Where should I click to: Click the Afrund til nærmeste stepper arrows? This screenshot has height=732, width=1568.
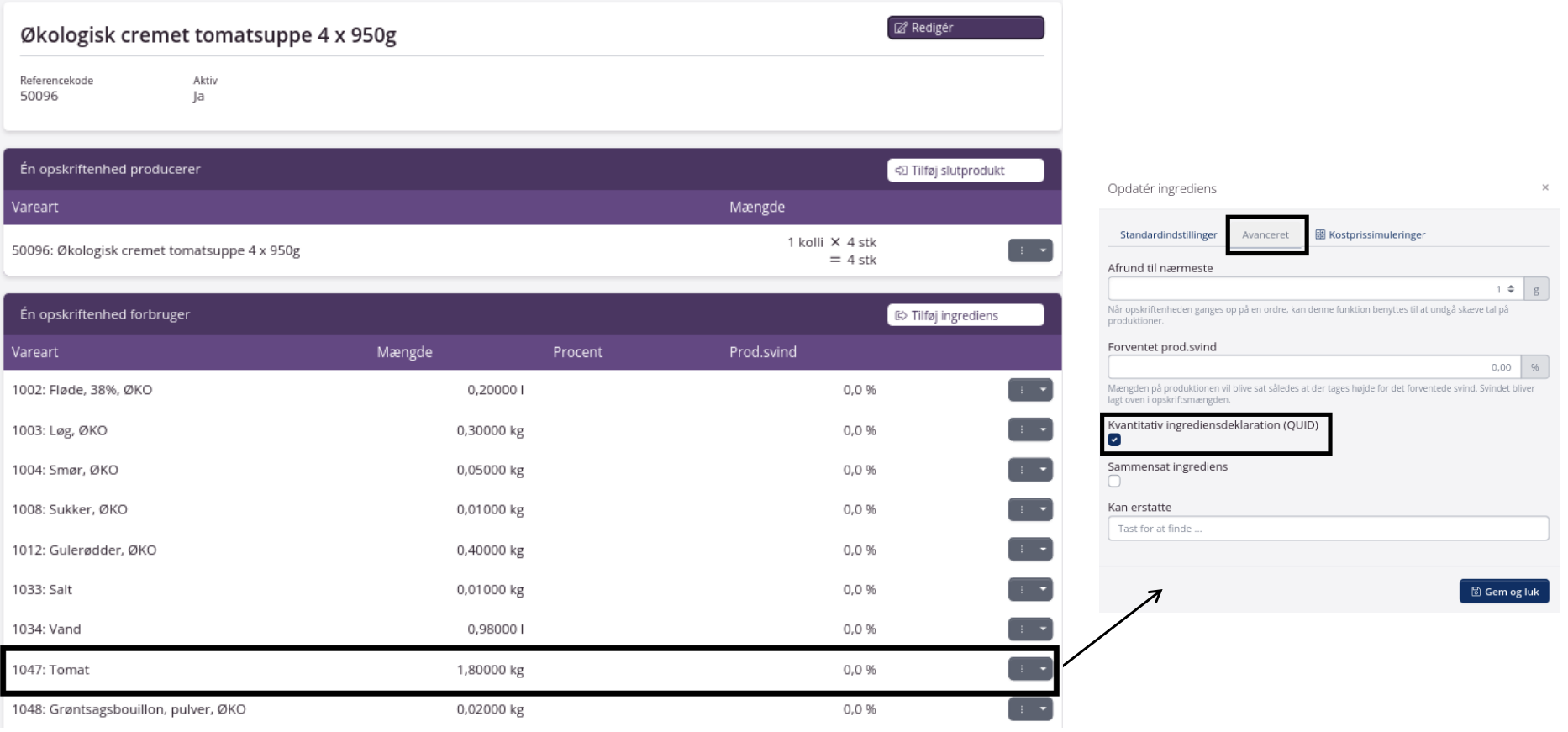[1511, 289]
